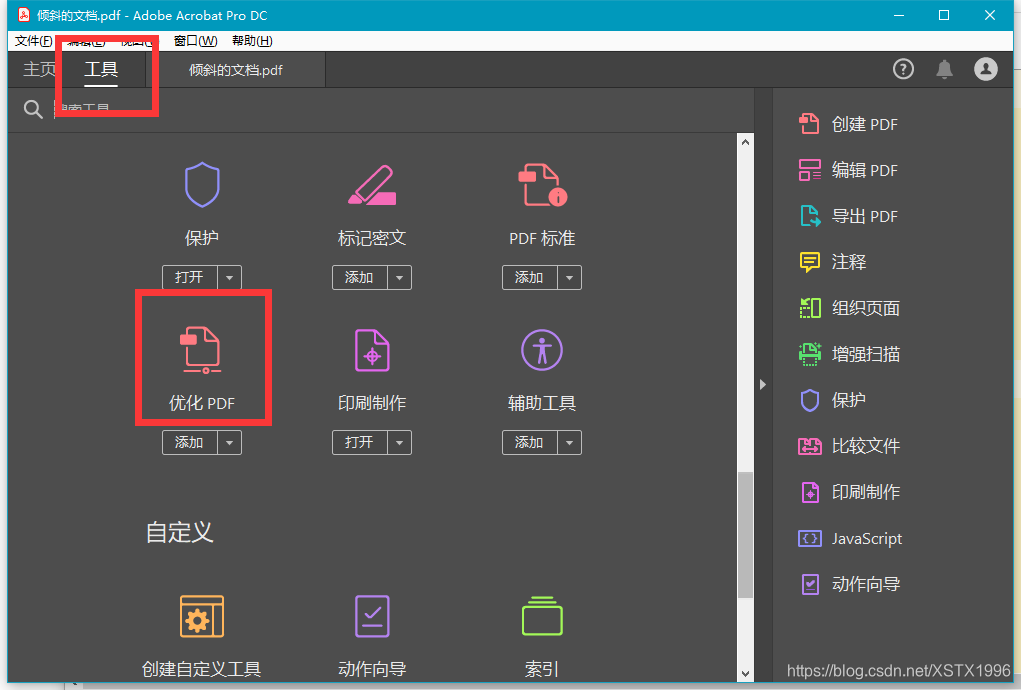Click the scrollbar down arrow
This screenshot has height=690, width=1021.
coord(746,674)
